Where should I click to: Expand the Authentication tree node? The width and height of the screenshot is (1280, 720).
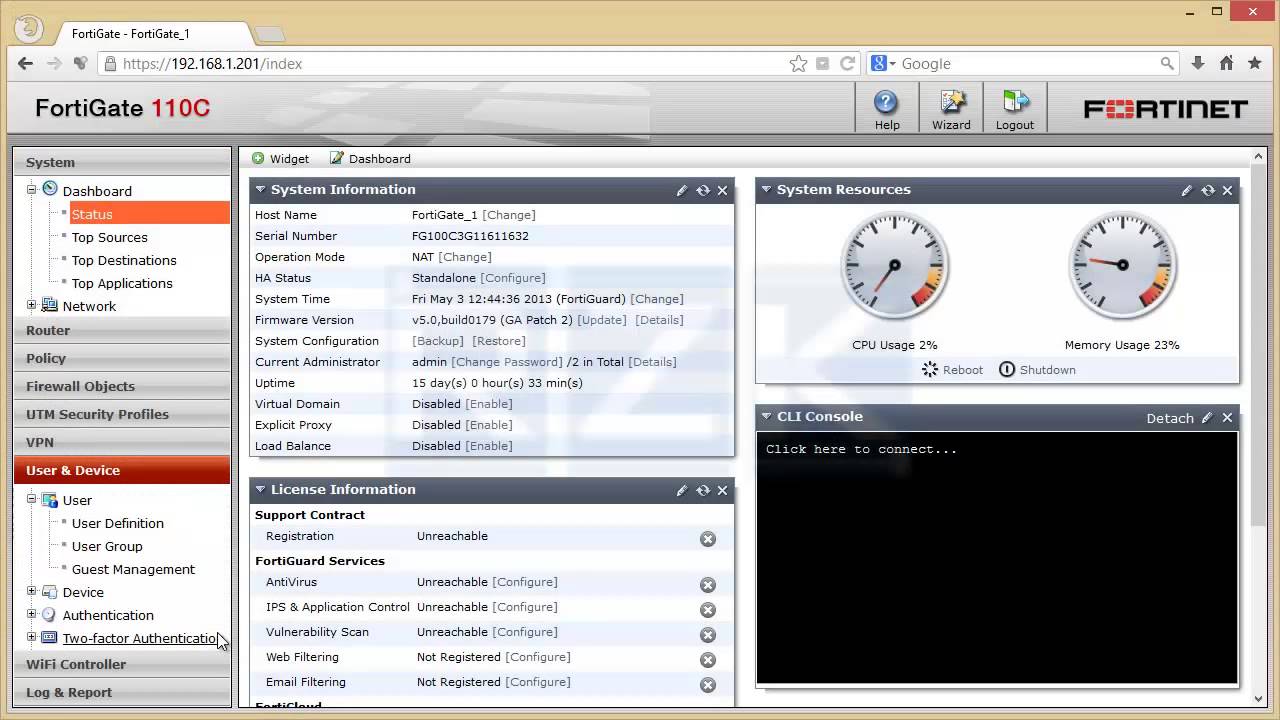31,614
